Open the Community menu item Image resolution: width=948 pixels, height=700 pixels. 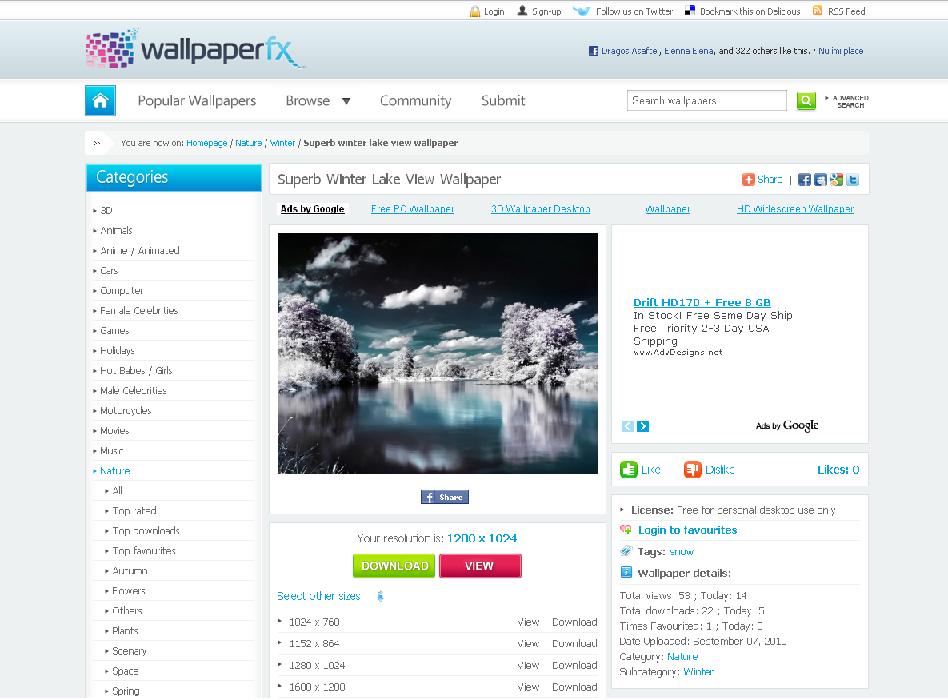click(415, 100)
